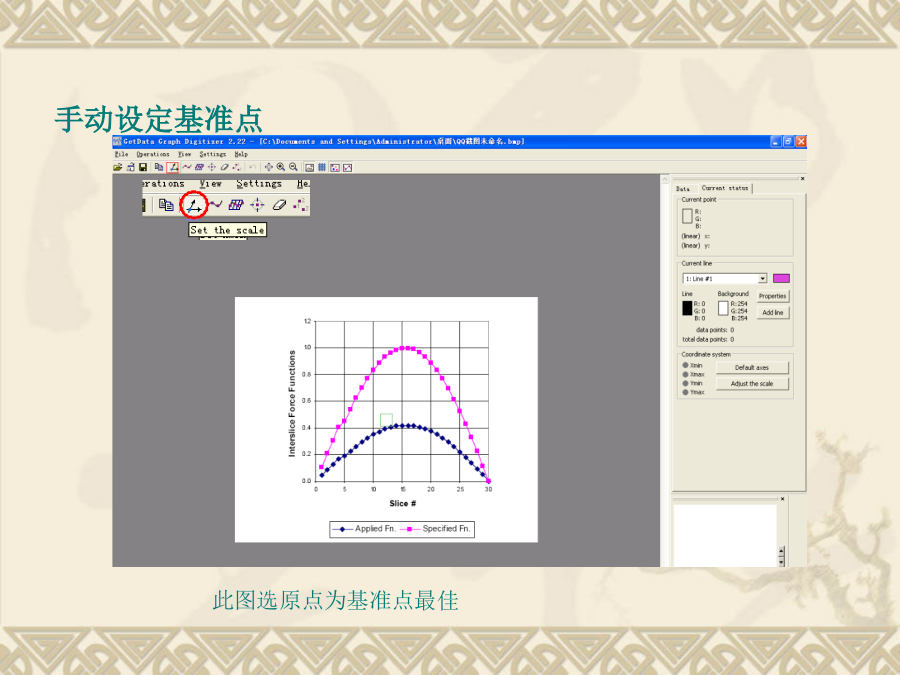This screenshot has height=675, width=900.
Task: Select the Xmax radio indicator
Action: (685, 374)
